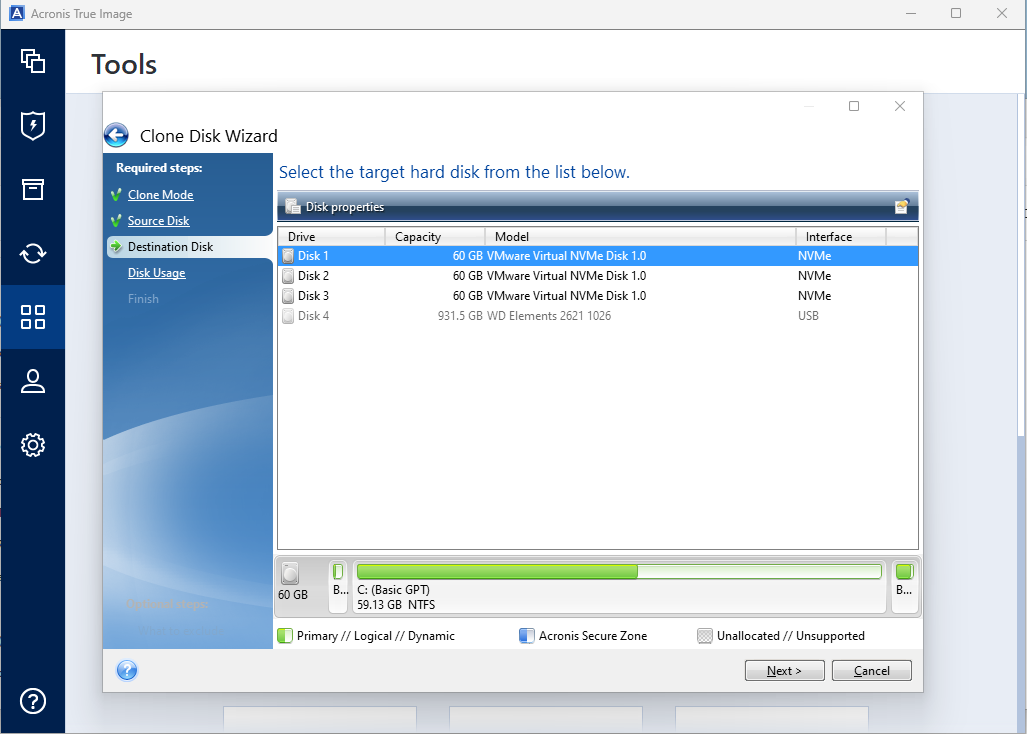The height and width of the screenshot is (734, 1027).
Task: Click the Disk properties options icon on right
Action: (x=901, y=207)
